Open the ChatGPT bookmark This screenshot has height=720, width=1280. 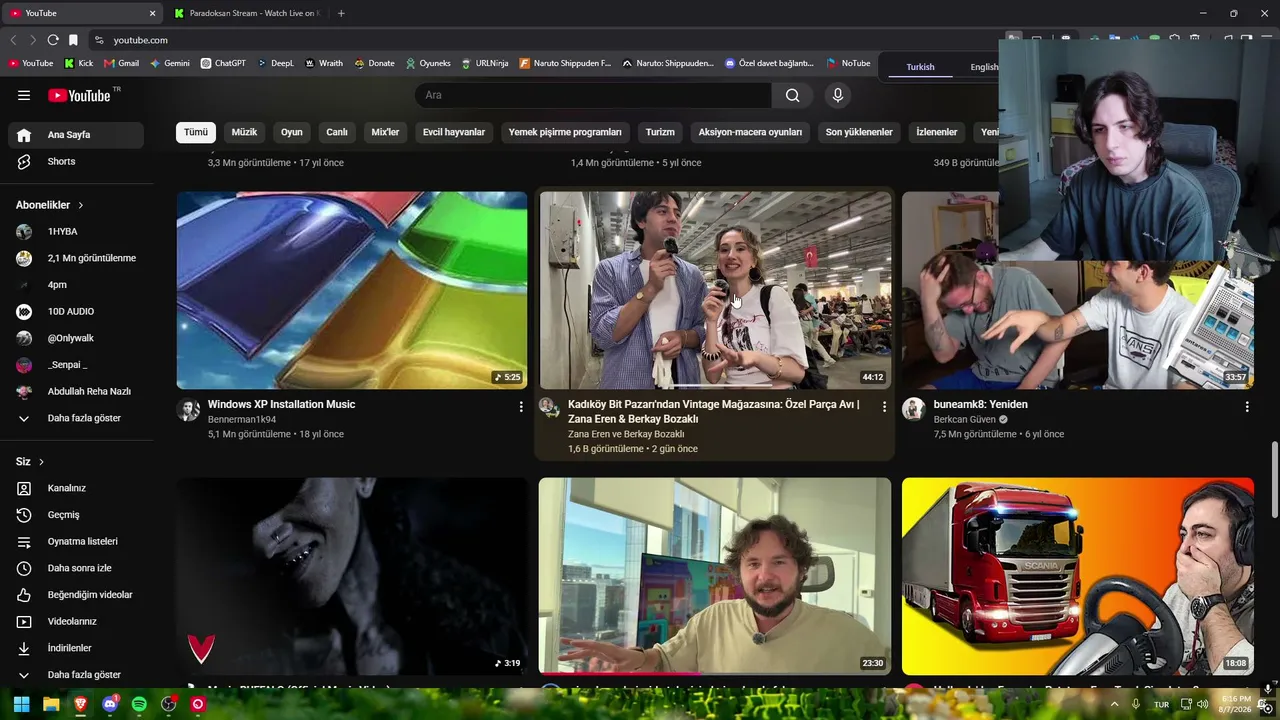tap(223, 63)
